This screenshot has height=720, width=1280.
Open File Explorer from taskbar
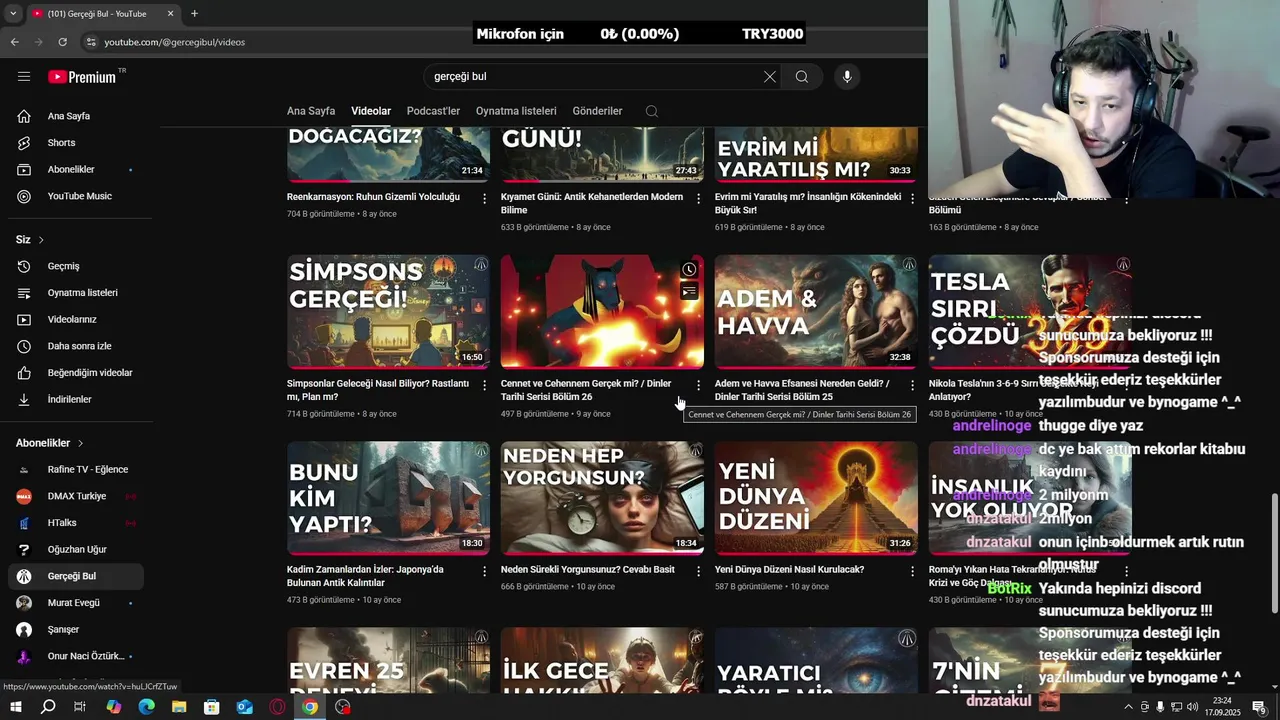click(x=179, y=707)
